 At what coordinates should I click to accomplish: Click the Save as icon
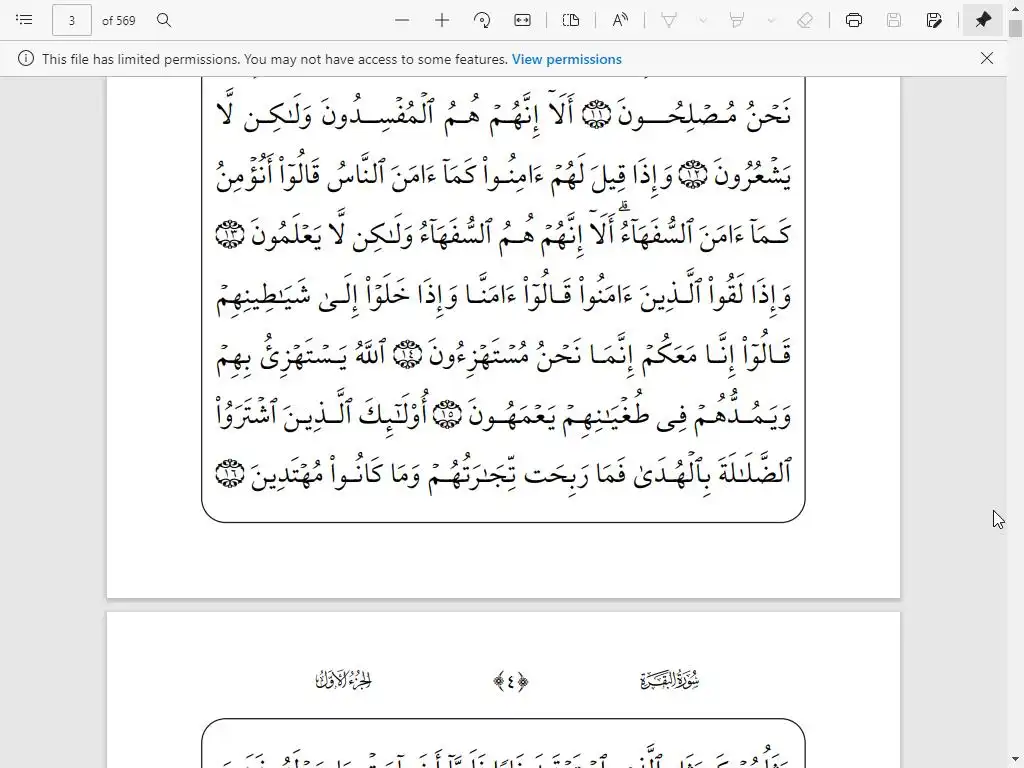(934, 20)
